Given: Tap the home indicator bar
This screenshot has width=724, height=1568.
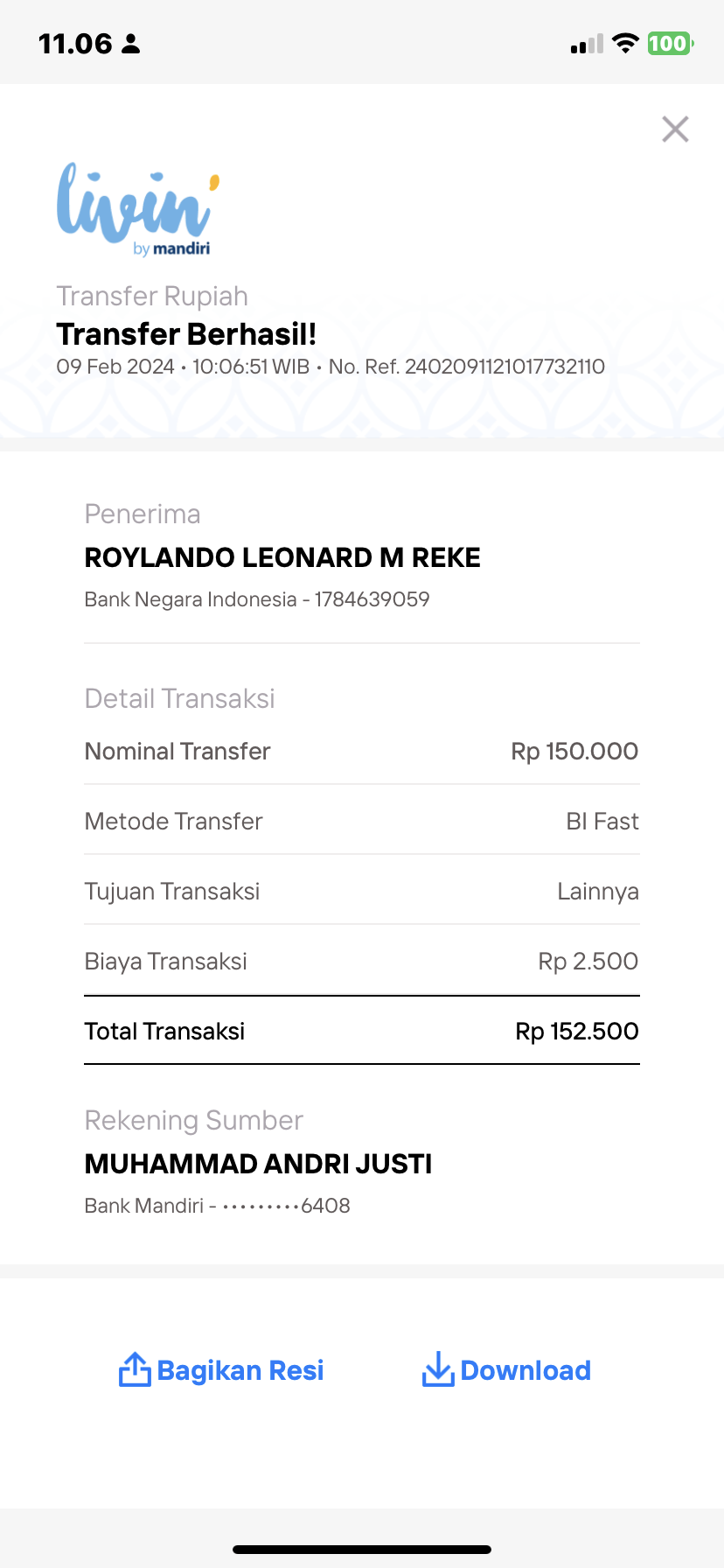Looking at the screenshot, I should (x=362, y=1550).
